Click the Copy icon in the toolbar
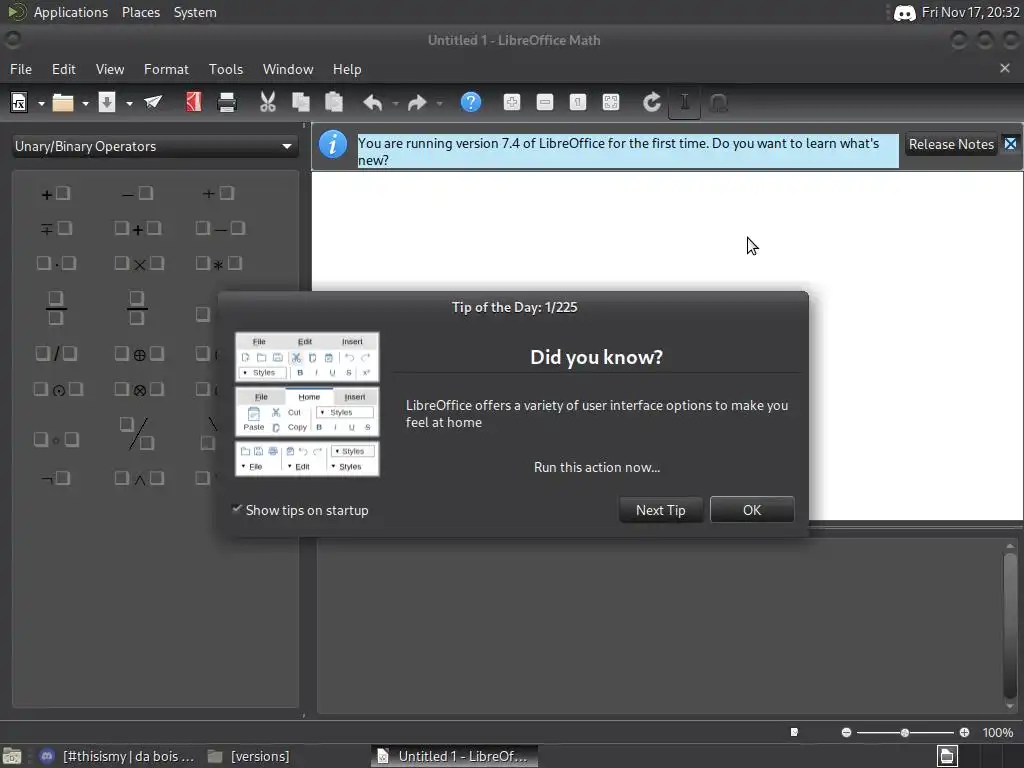Screen dimensions: 1024x768 tap(300, 102)
